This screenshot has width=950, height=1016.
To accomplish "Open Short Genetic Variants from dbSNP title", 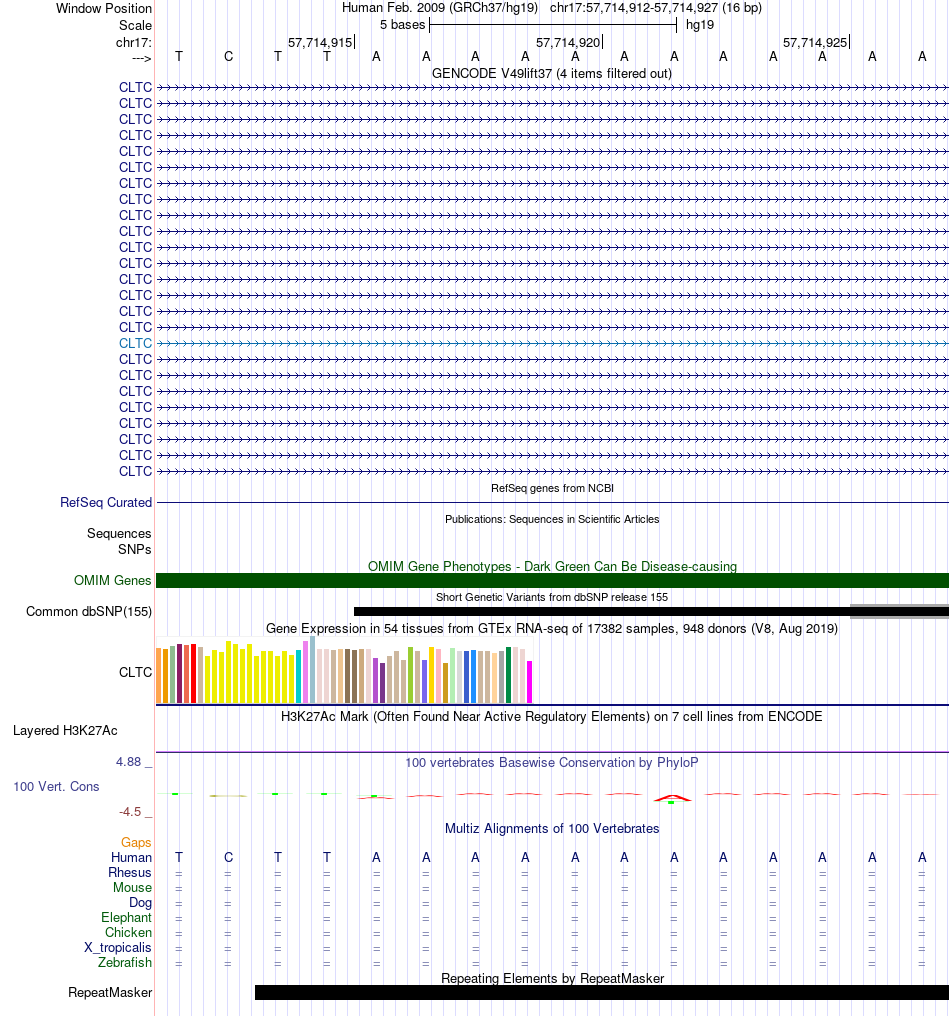I will [x=551, y=597].
